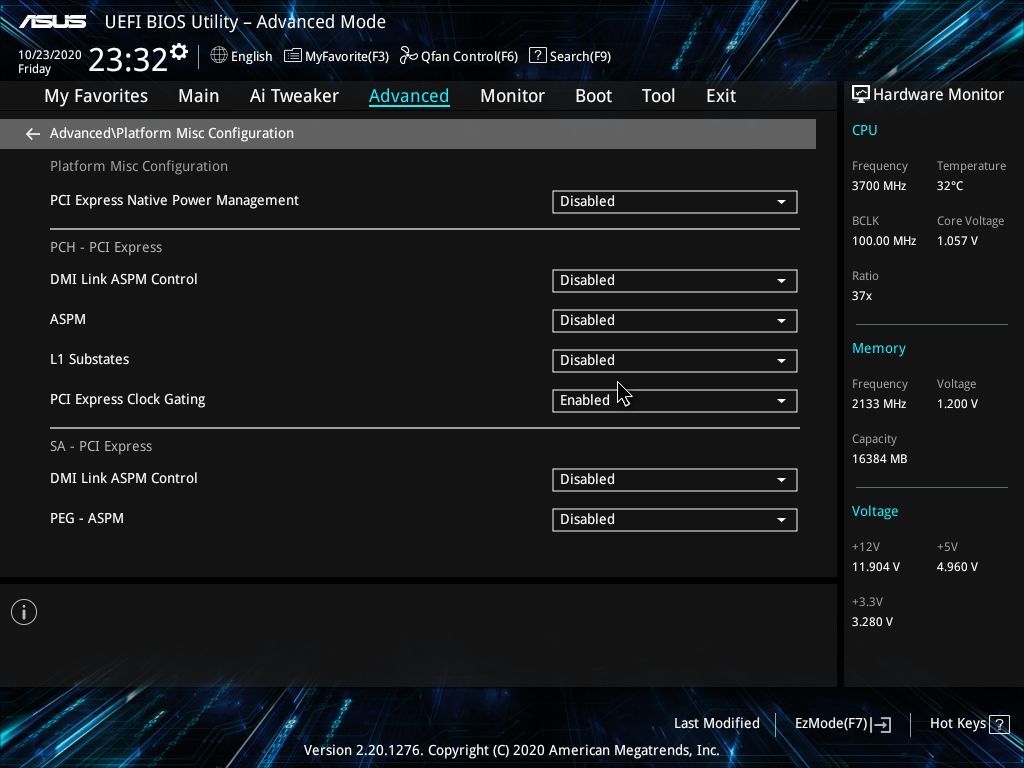Open PCH DMI Link ASPM Control dropdown
Viewport: 1024px width, 768px height.
coord(675,281)
